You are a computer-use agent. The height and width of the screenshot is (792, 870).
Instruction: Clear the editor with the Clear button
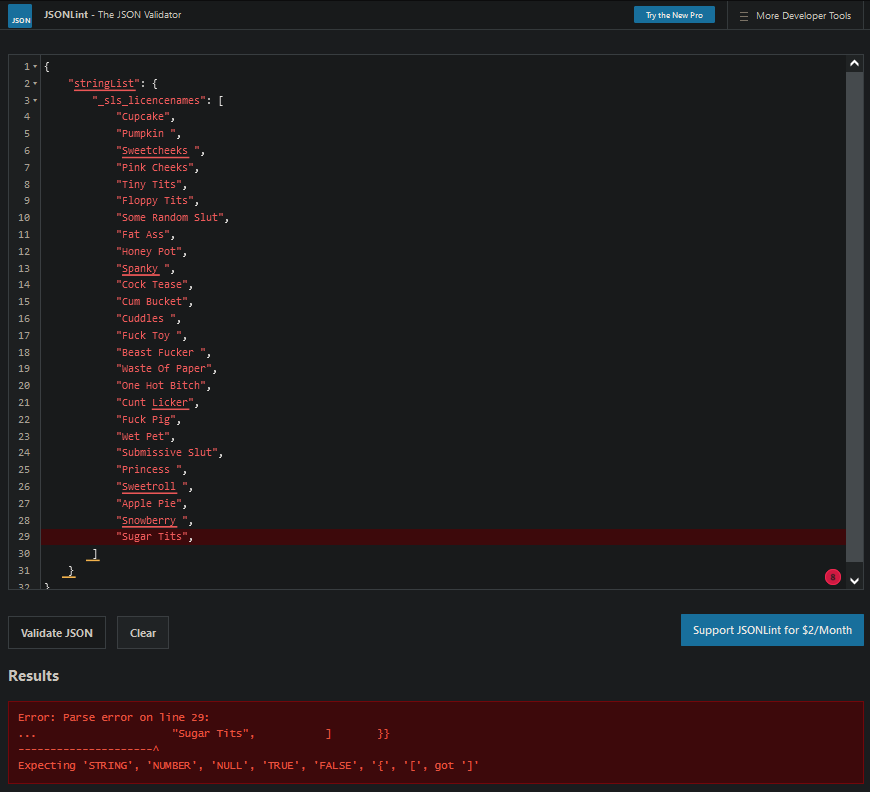(143, 633)
